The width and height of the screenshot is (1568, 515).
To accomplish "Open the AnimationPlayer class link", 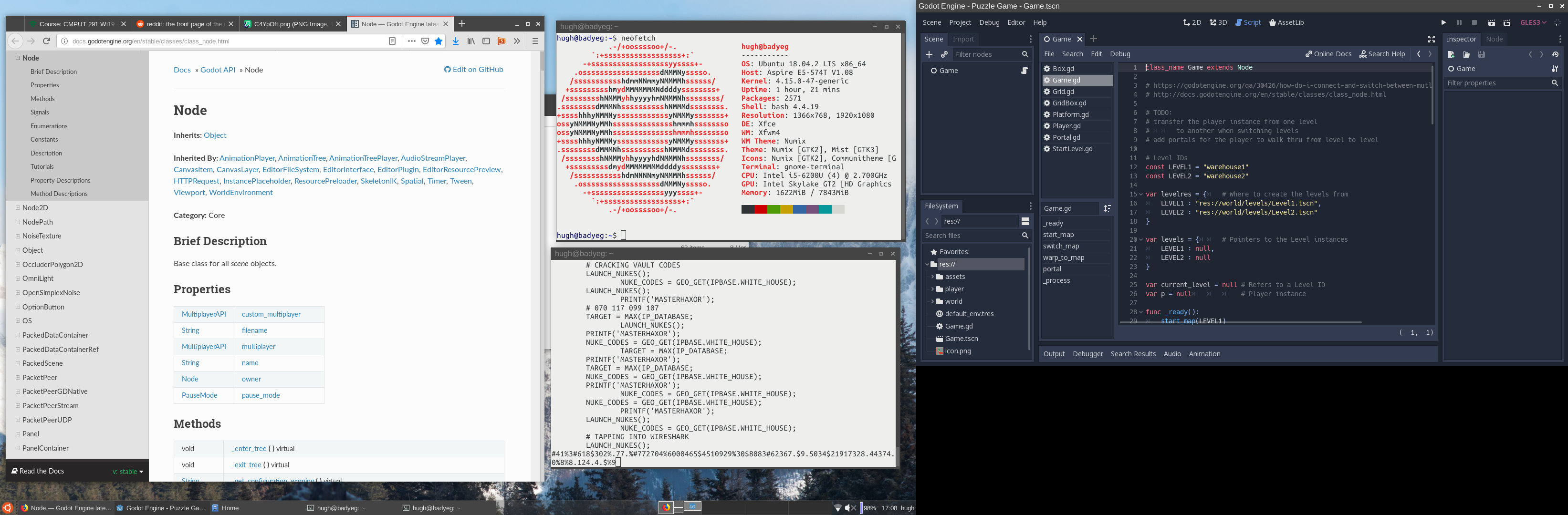I will pos(247,158).
